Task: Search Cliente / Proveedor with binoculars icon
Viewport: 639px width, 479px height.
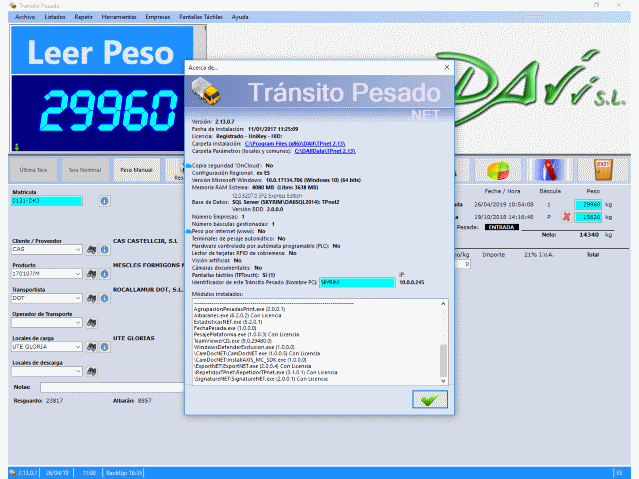Action: pos(92,249)
